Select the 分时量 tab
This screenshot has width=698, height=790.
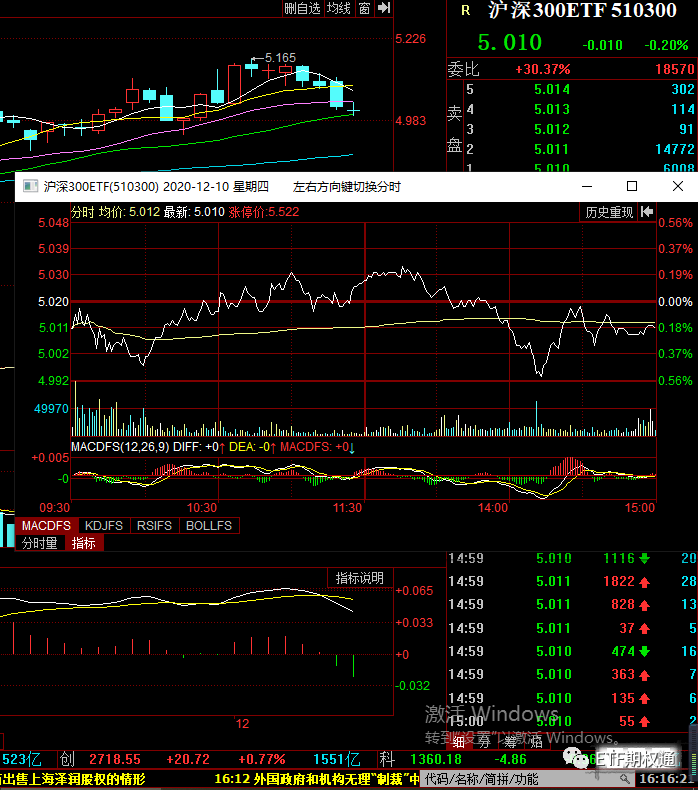tap(40, 543)
